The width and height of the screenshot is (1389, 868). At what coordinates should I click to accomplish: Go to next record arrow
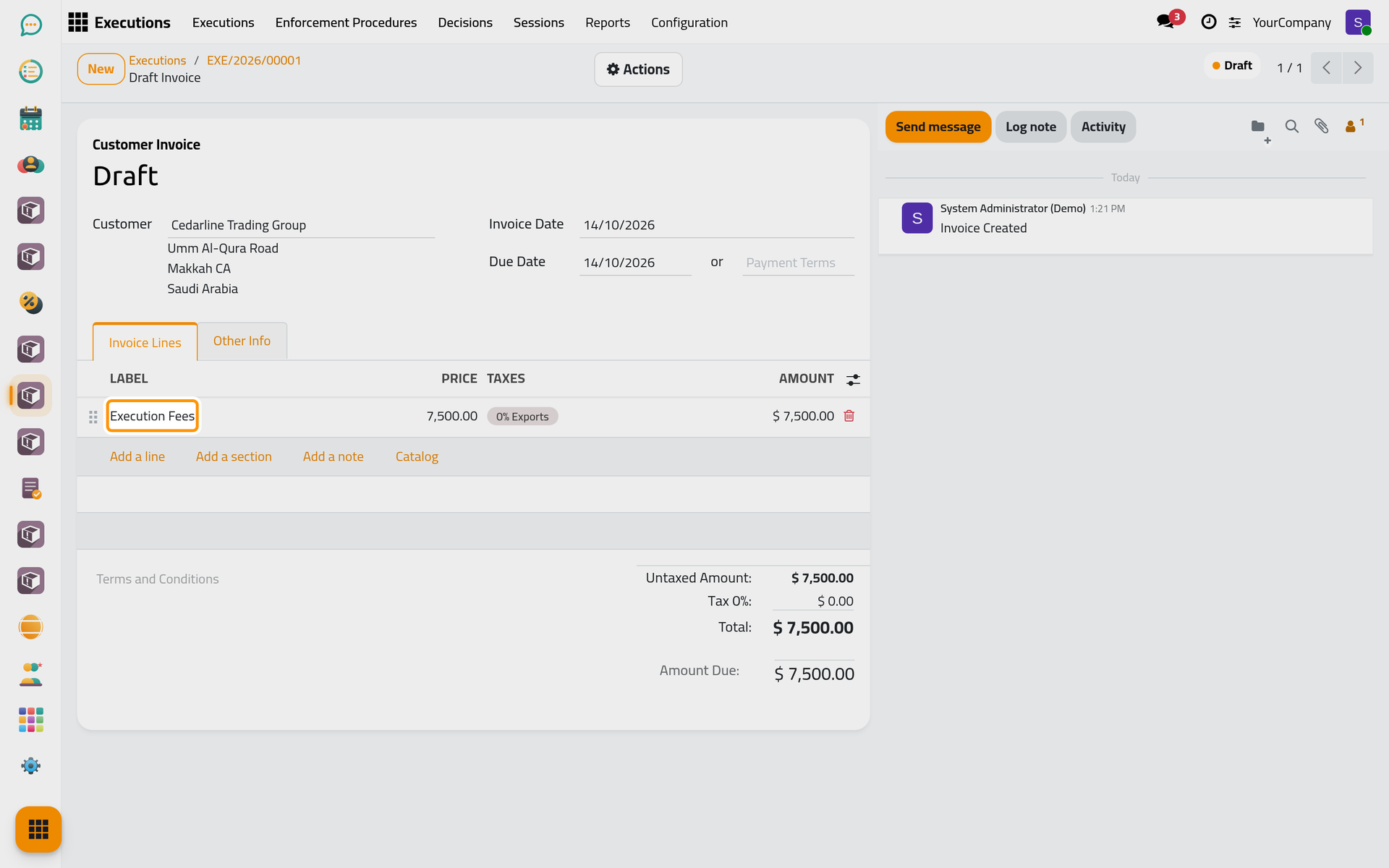(x=1357, y=68)
